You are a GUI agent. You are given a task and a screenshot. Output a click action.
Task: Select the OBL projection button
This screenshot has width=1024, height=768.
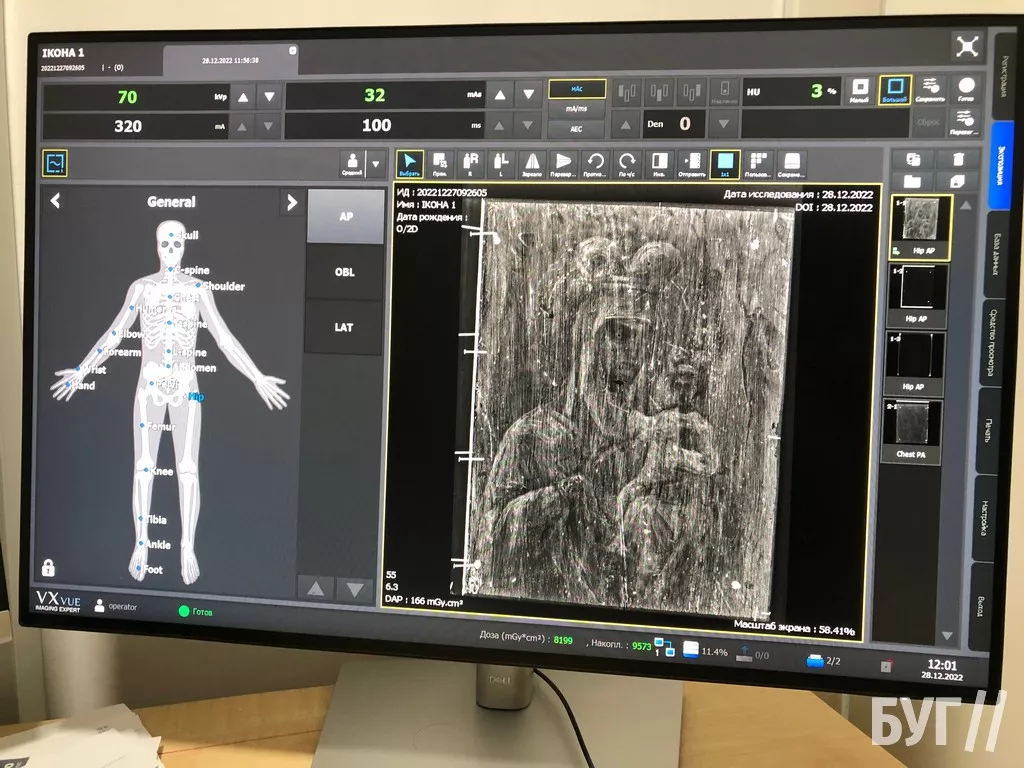[344, 272]
